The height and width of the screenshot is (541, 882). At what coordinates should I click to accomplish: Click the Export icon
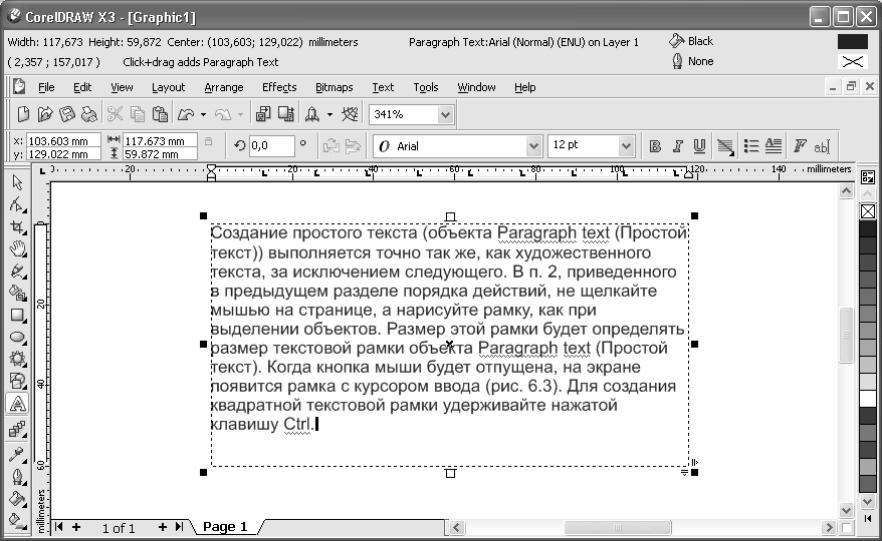(x=286, y=114)
